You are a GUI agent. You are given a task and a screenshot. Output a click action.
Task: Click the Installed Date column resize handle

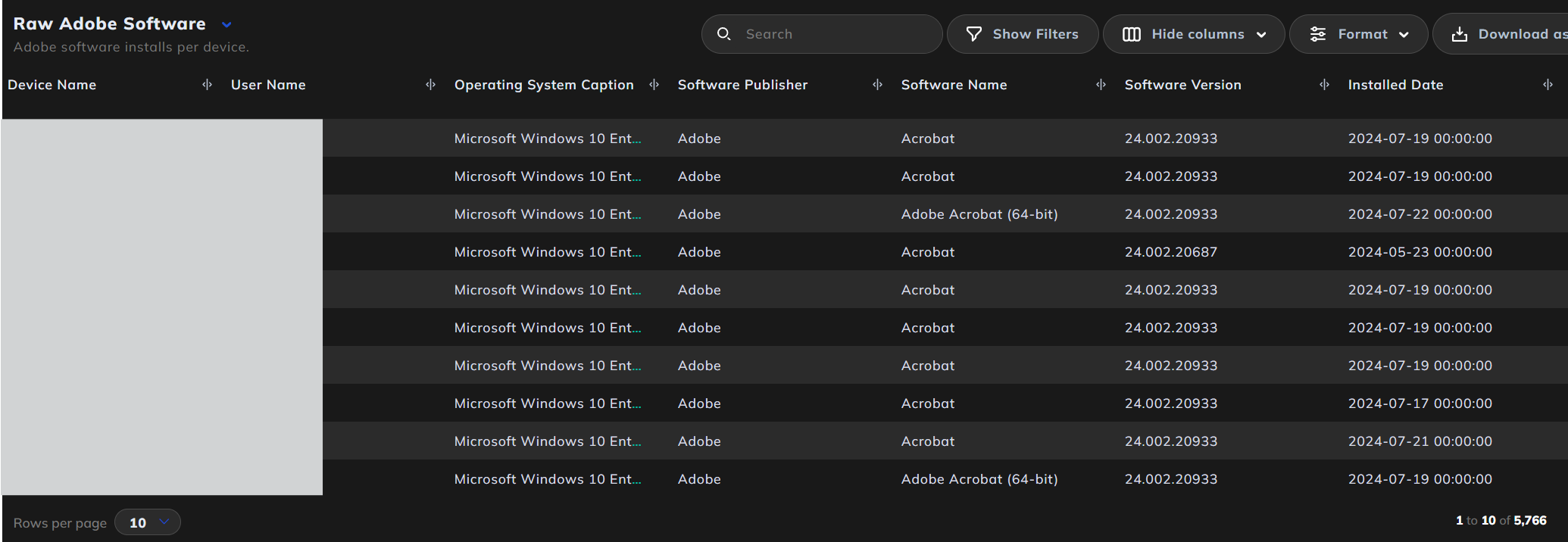(1548, 85)
